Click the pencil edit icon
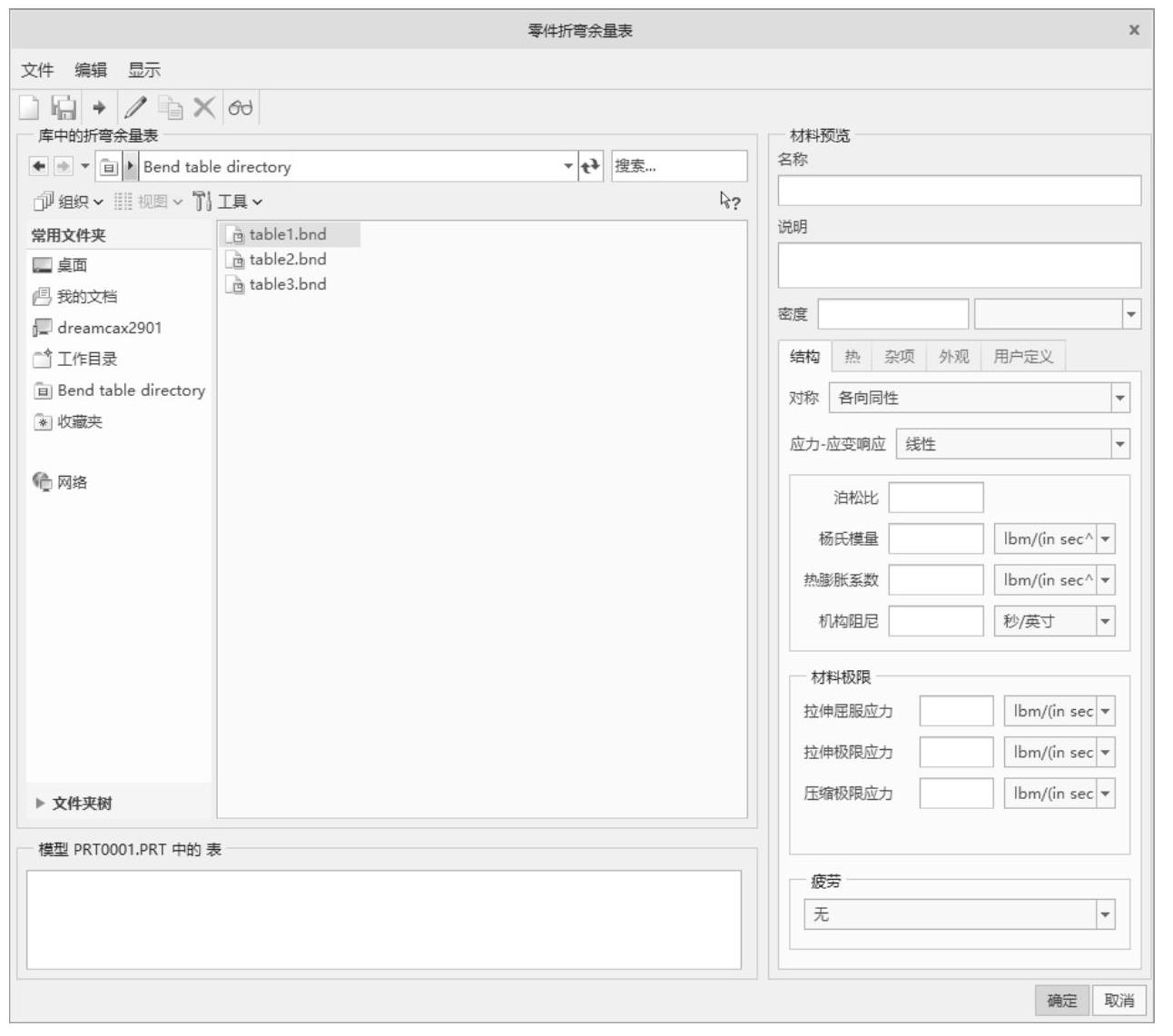1173x1036 pixels. pos(134,108)
